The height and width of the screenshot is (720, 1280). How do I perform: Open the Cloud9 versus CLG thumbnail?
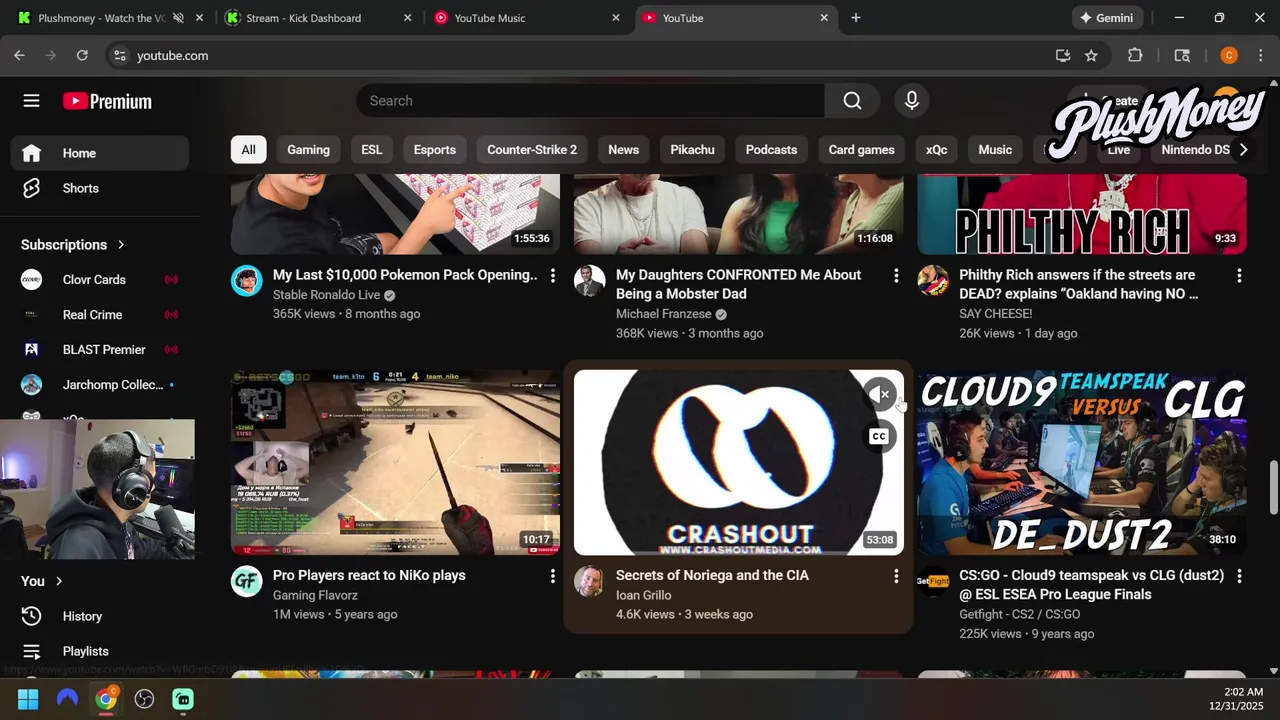coord(1082,462)
